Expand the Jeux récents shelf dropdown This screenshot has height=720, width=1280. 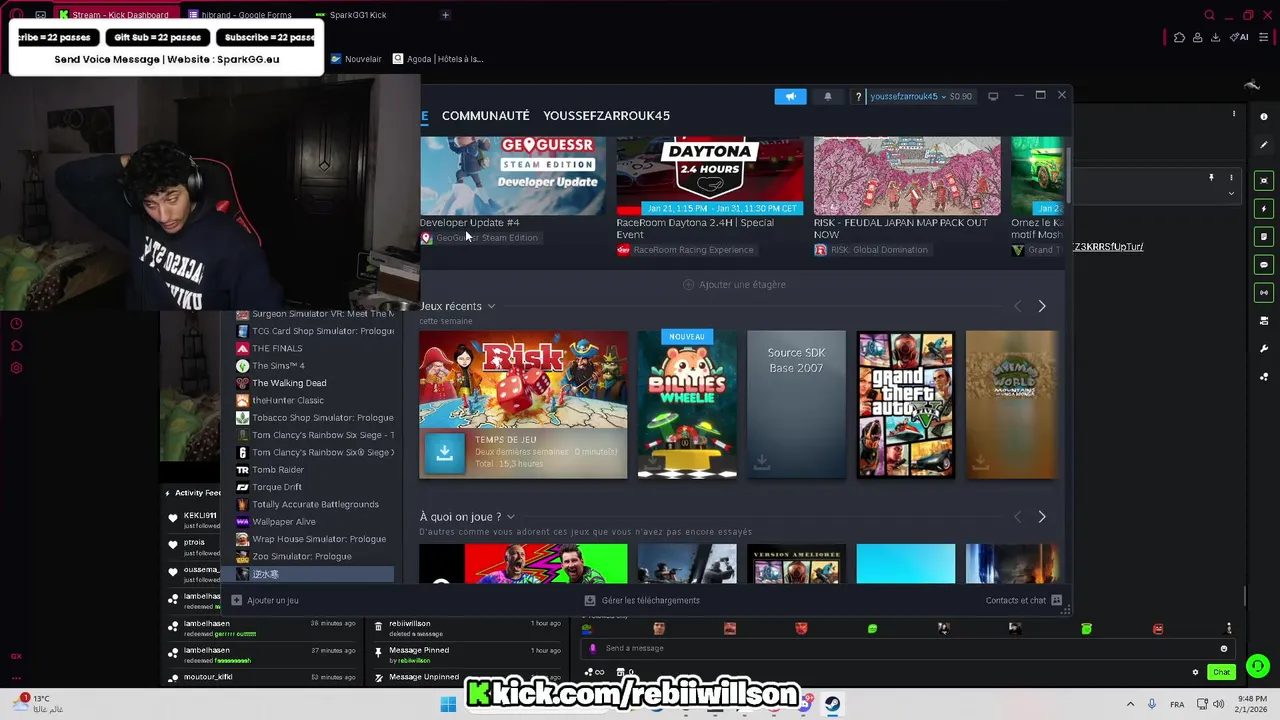tap(491, 306)
